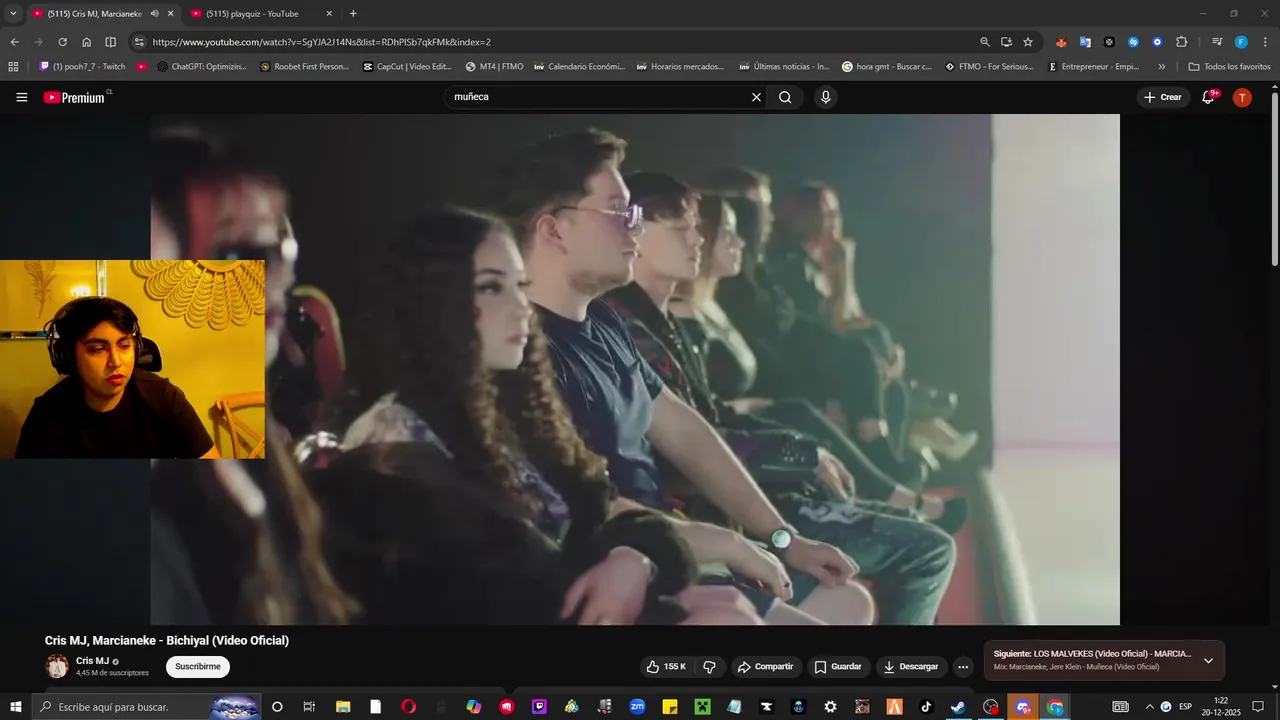Open Task View on taskbar

point(309,707)
